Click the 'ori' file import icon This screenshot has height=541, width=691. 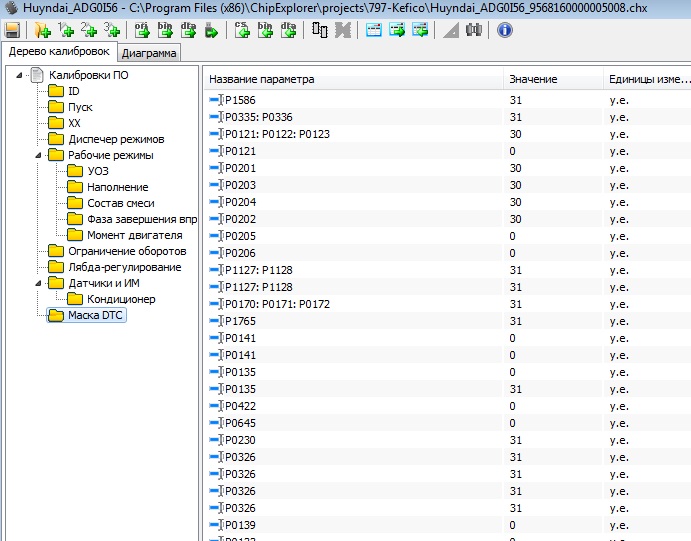click(142, 31)
